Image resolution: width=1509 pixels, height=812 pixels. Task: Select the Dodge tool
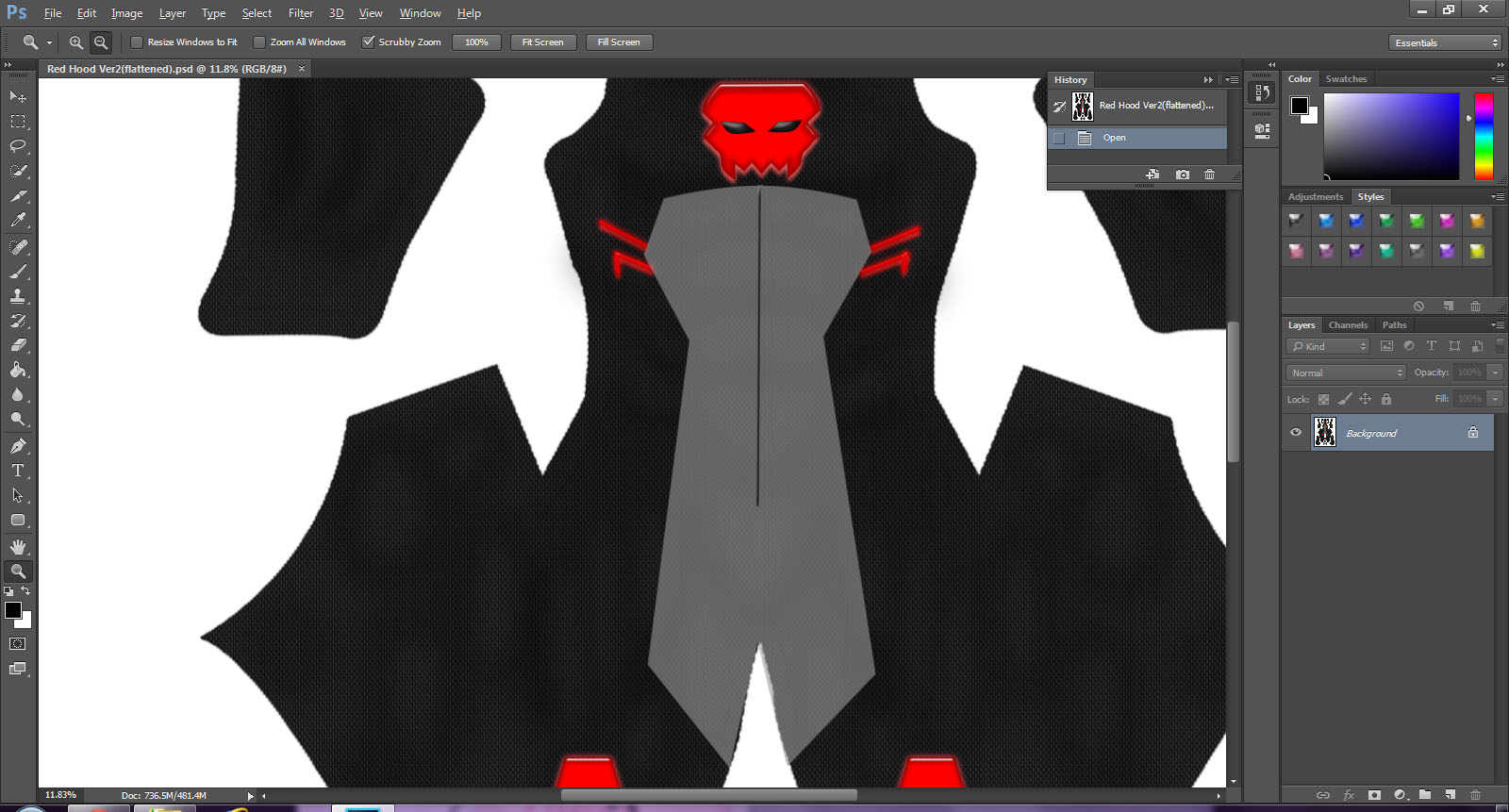coord(17,419)
